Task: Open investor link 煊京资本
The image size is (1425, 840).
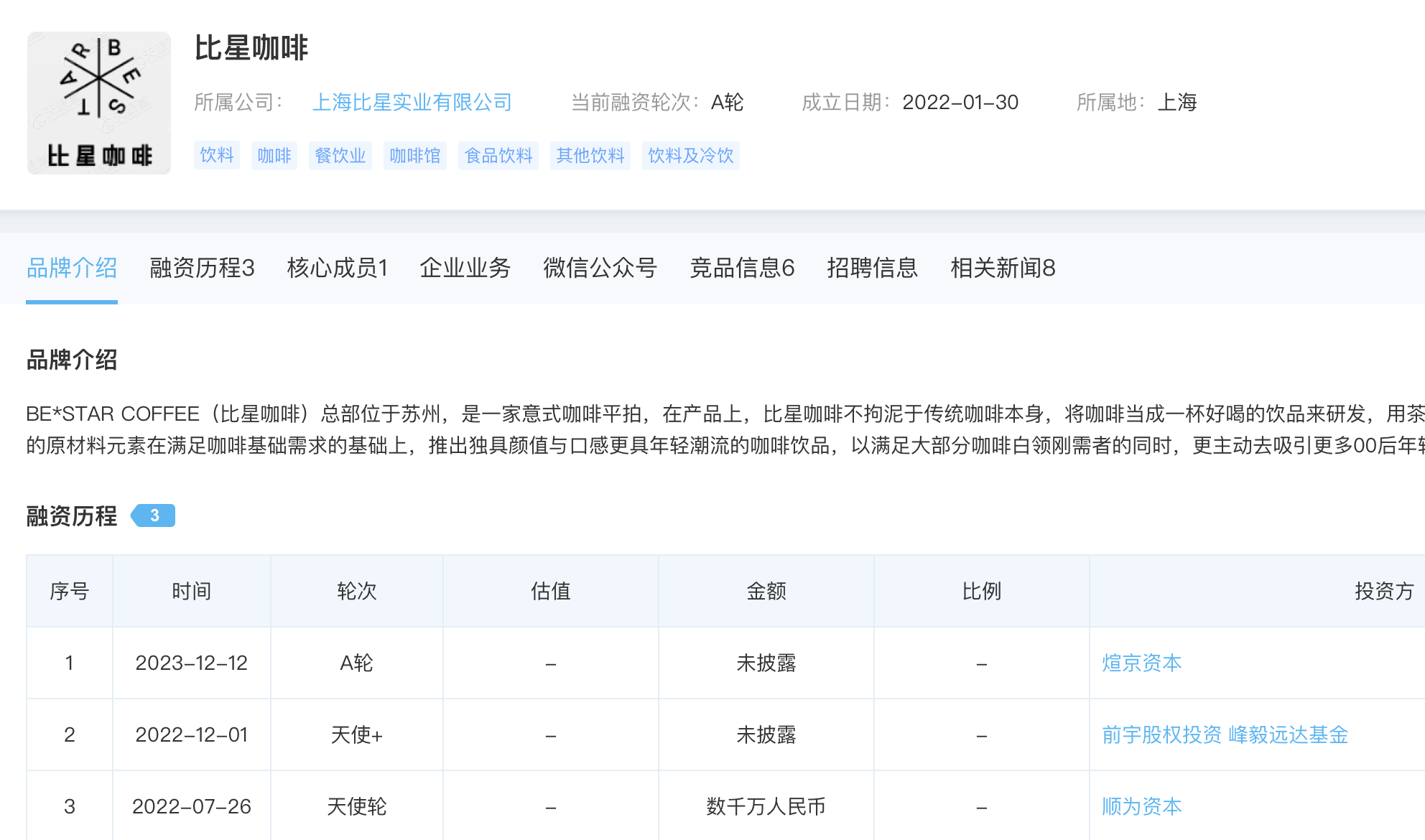Action: click(1141, 663)
